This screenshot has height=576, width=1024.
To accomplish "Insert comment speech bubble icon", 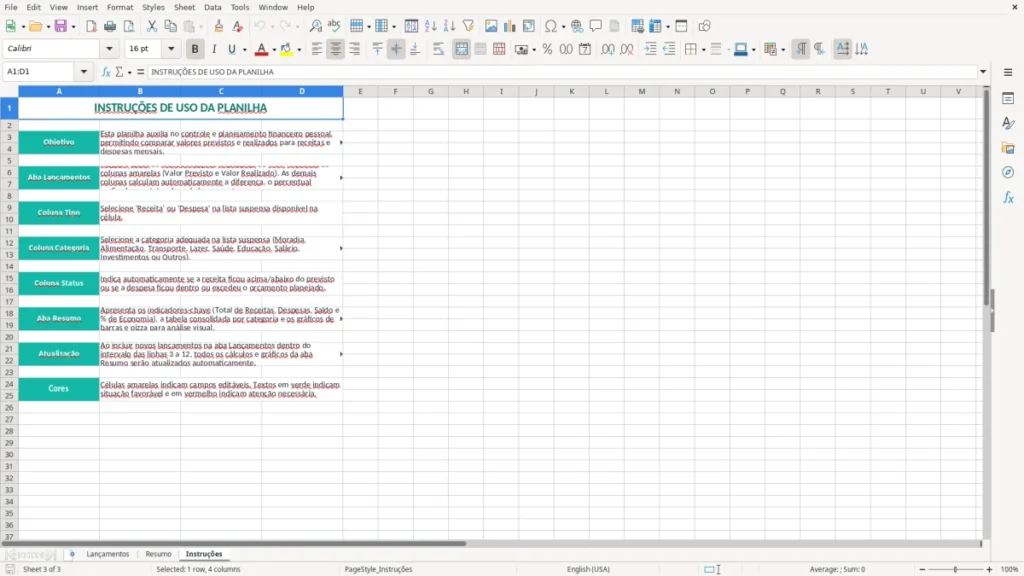I will coord(596,26).
